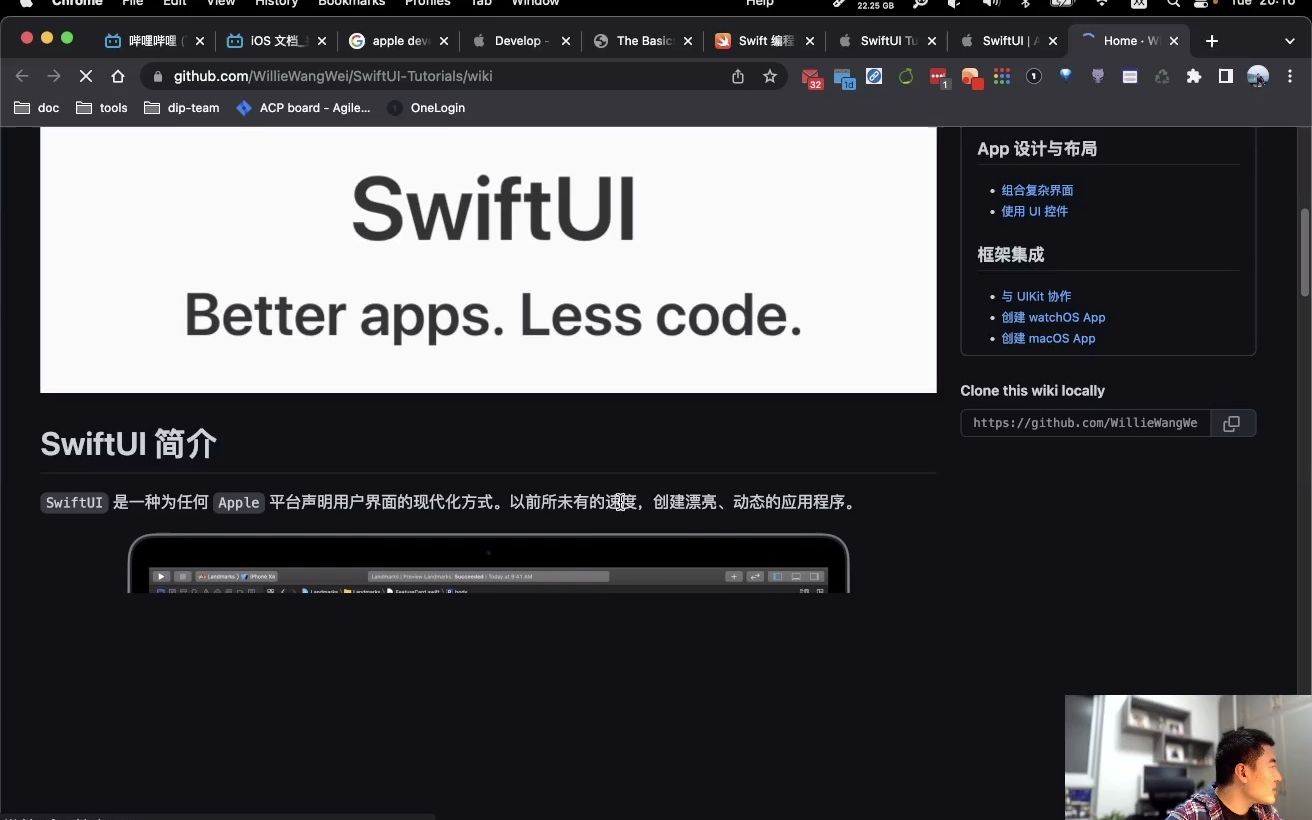Open the macOS Bluetooth menu icon

tap(1025, 4)
